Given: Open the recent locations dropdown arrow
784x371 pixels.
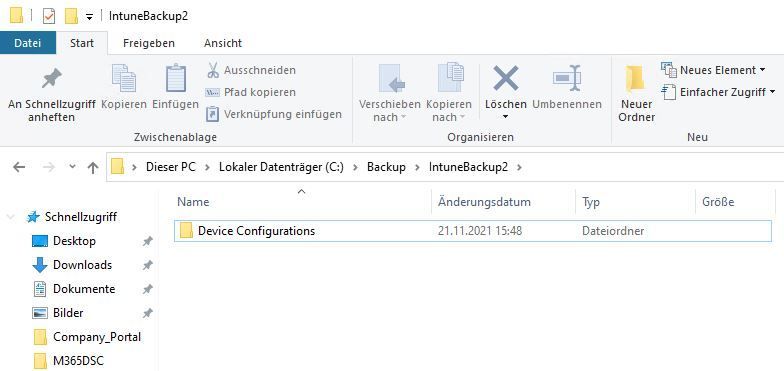Looking at the screenshot, I should 72,166.
